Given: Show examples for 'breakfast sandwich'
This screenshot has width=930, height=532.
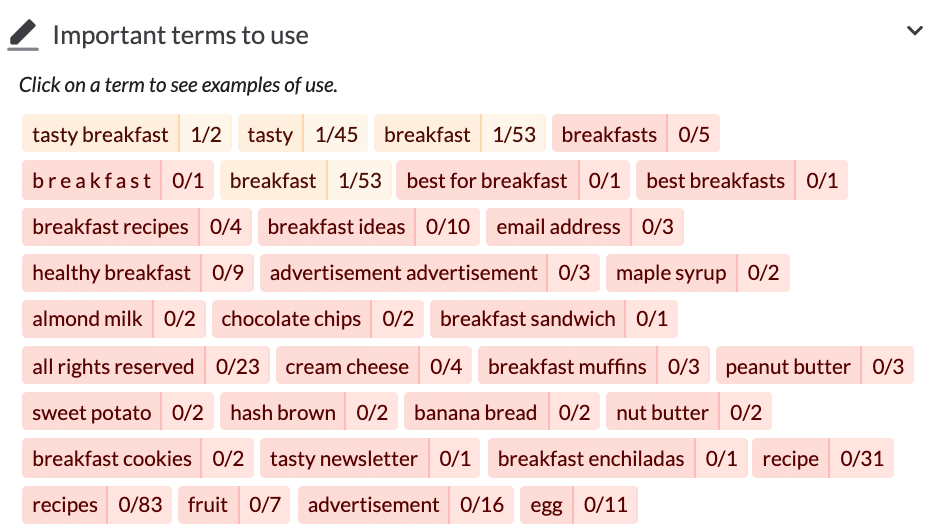Looking at the screenshot, I should pos(527,319).
